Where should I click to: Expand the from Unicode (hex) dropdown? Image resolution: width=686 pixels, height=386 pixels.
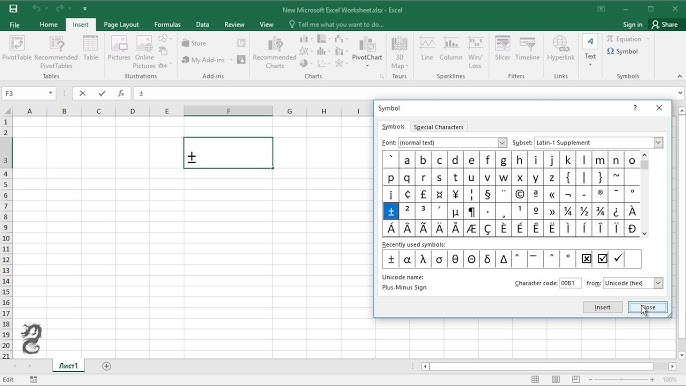[x=658, y=283]
